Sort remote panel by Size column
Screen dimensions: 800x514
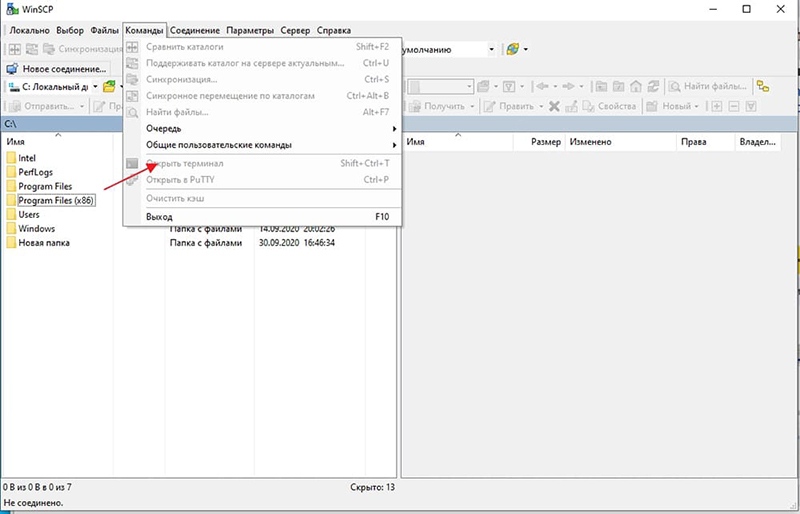click(545, 143)
